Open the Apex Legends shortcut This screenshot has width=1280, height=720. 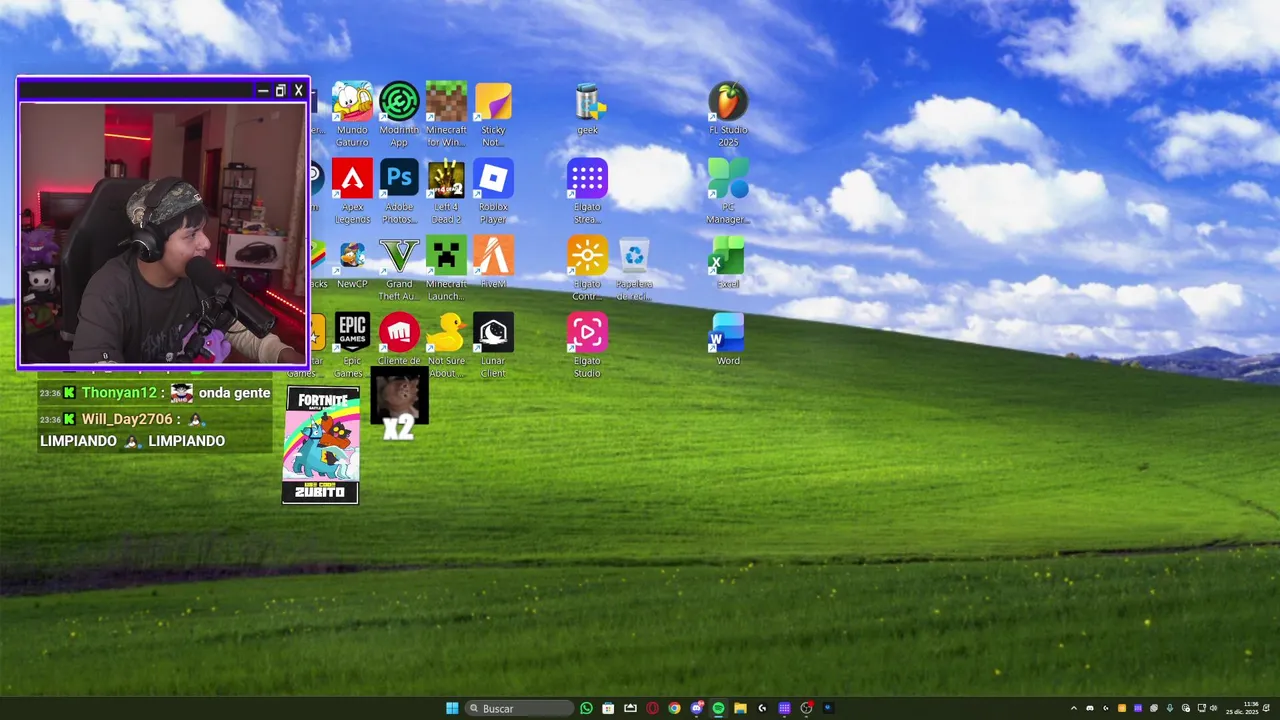(x=352, y=191)
